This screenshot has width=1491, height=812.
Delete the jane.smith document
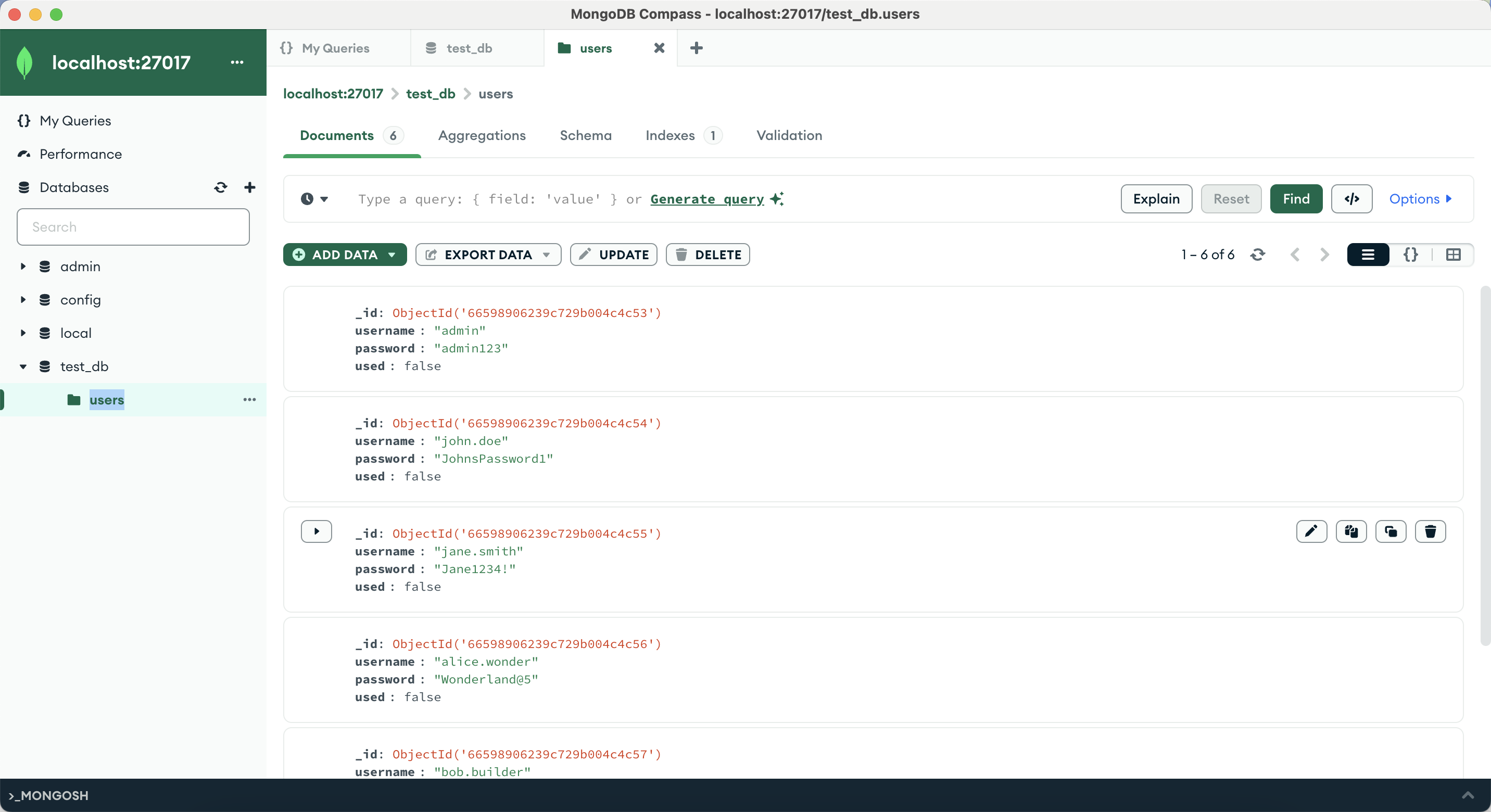(1430, 531)
